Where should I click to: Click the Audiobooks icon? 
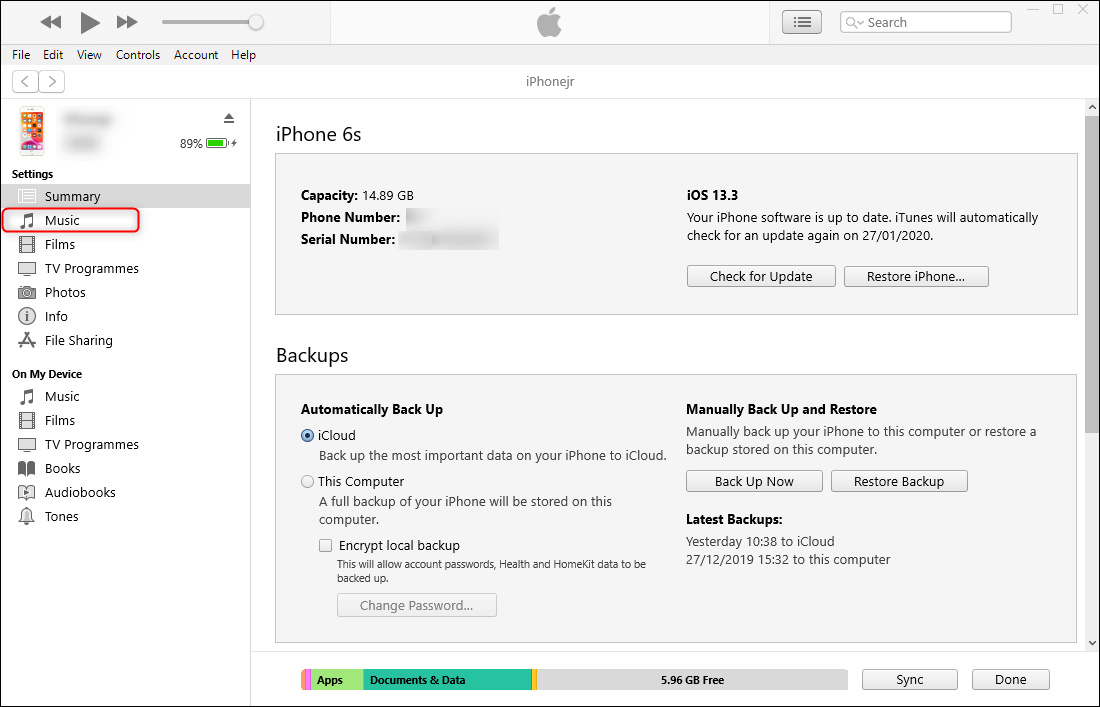click(27, 492)
